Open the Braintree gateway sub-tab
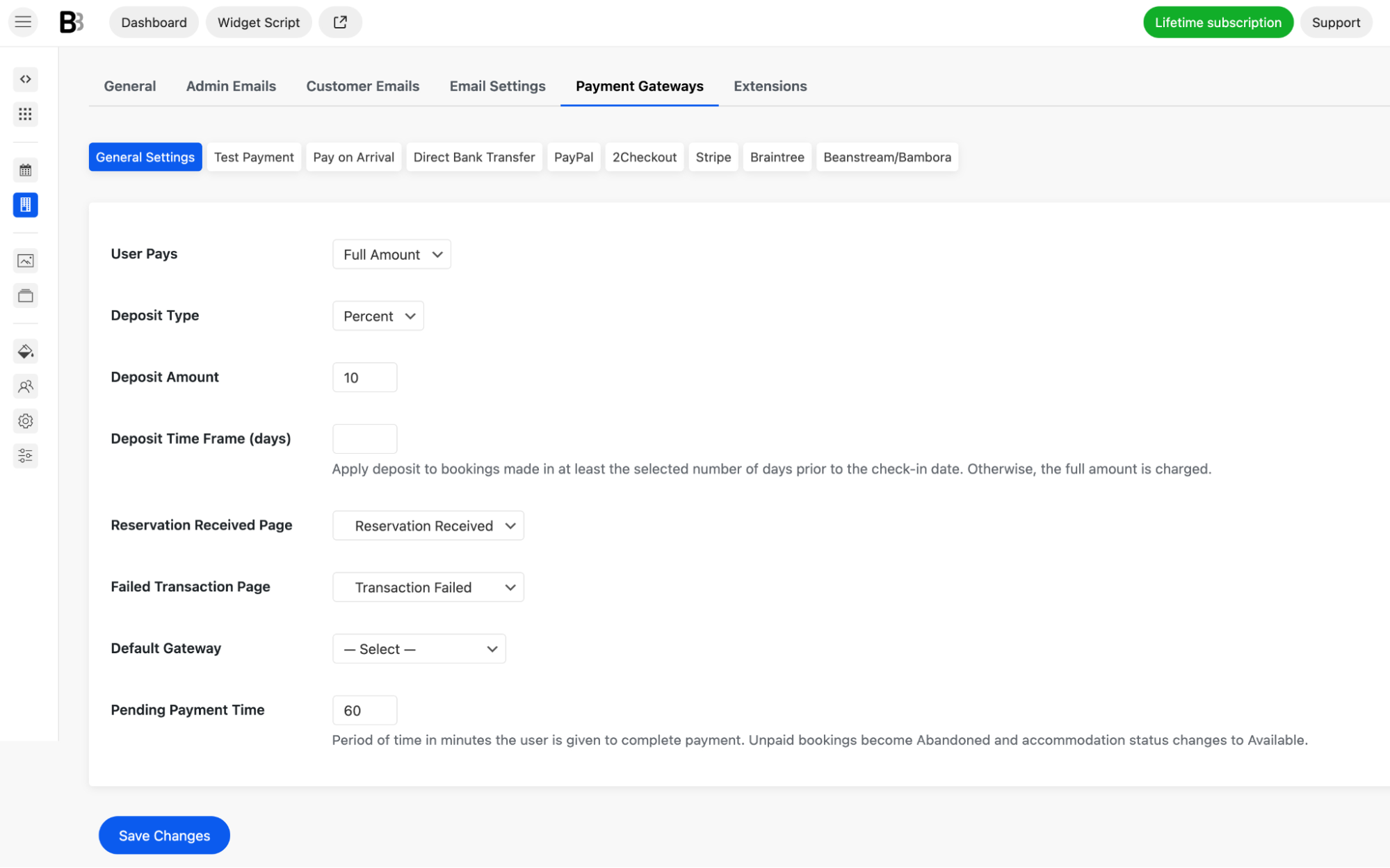 (777, 157)
